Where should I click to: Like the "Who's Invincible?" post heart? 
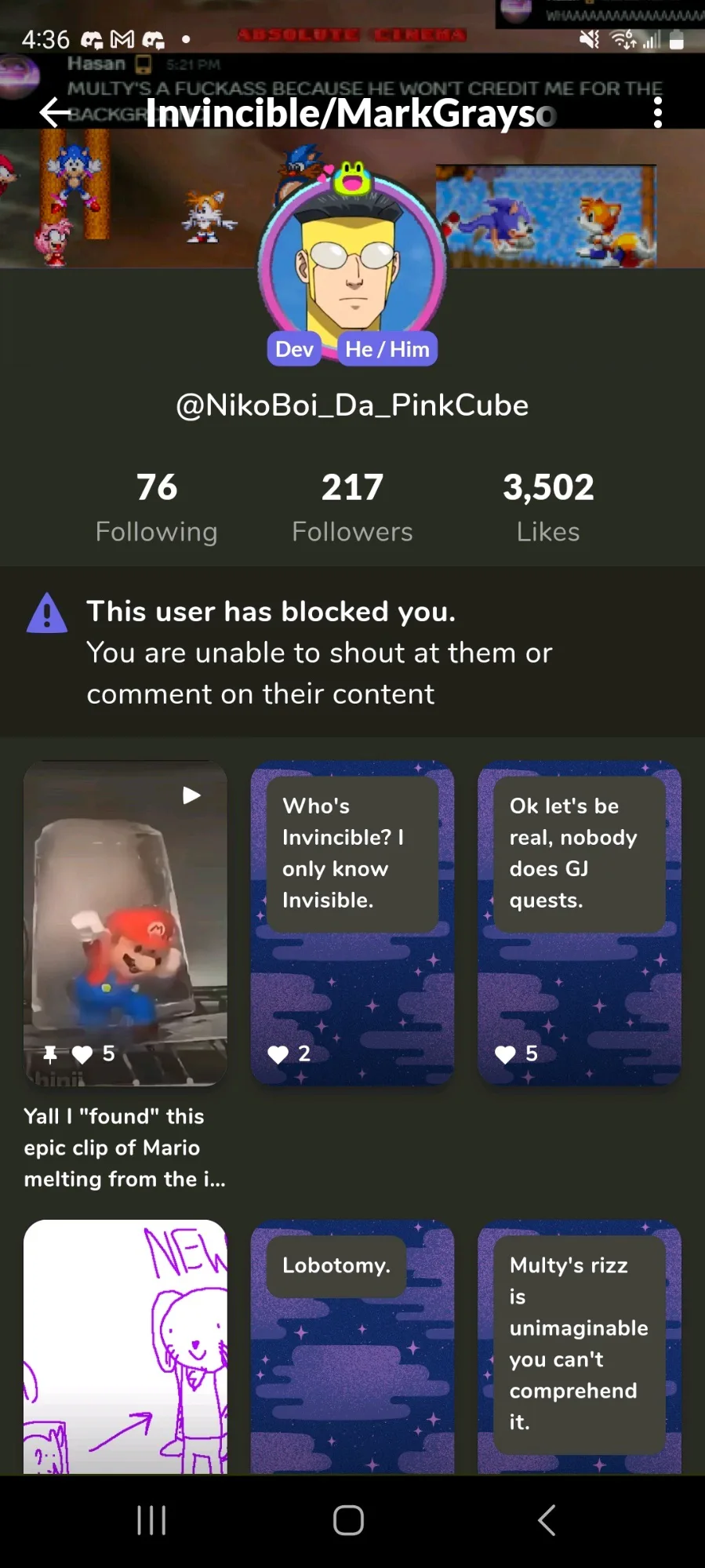tap(278, 1054)
